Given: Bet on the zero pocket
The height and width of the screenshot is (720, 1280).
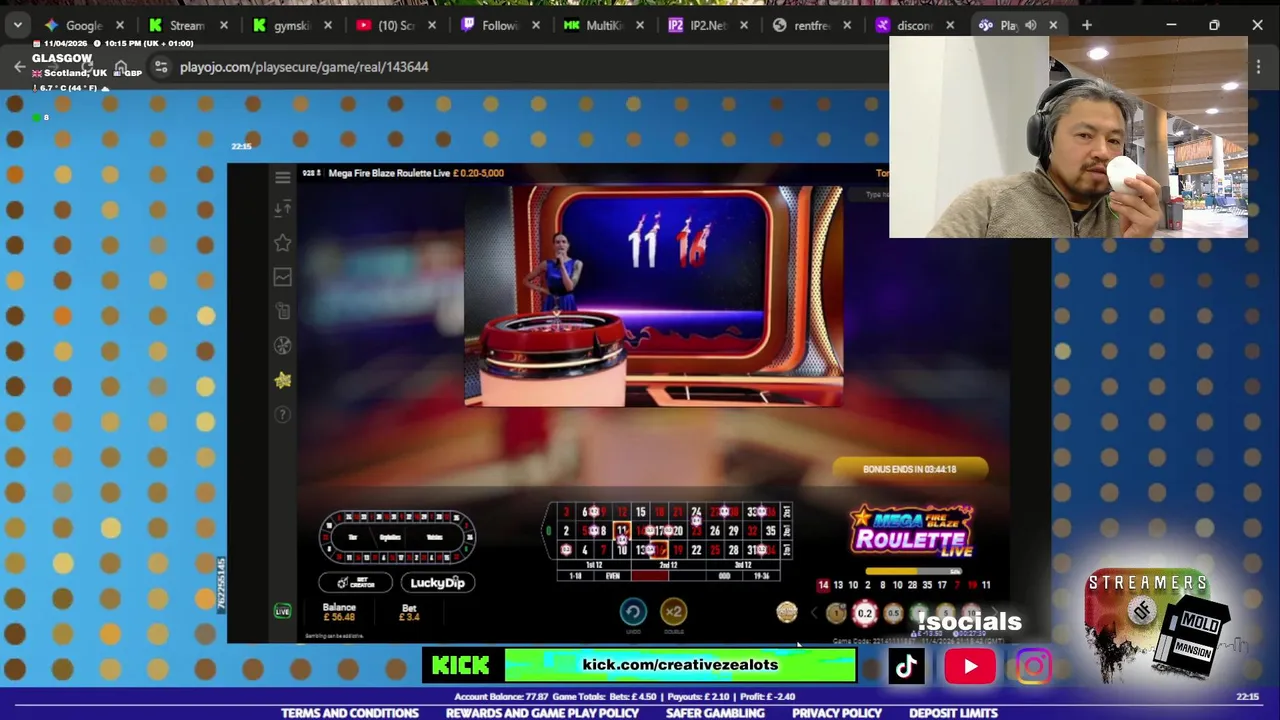Looking at the screenshot, I should tap(547, 531).
